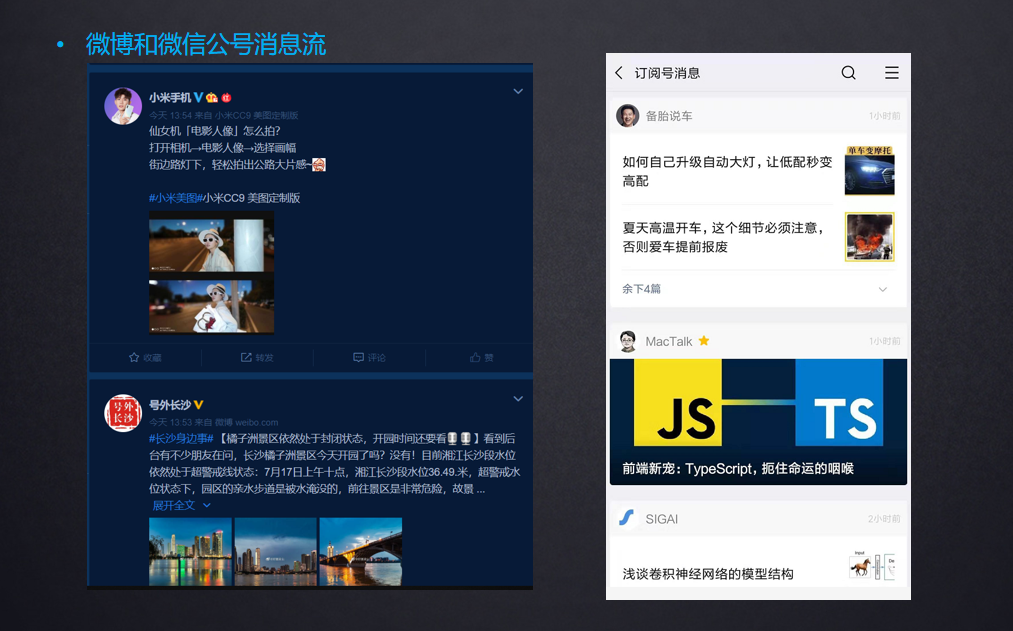This screenshot has height=631, width=1013.
Task: Click 收藏 star on 小米手机 post
Action: click(x=145, y=357)
